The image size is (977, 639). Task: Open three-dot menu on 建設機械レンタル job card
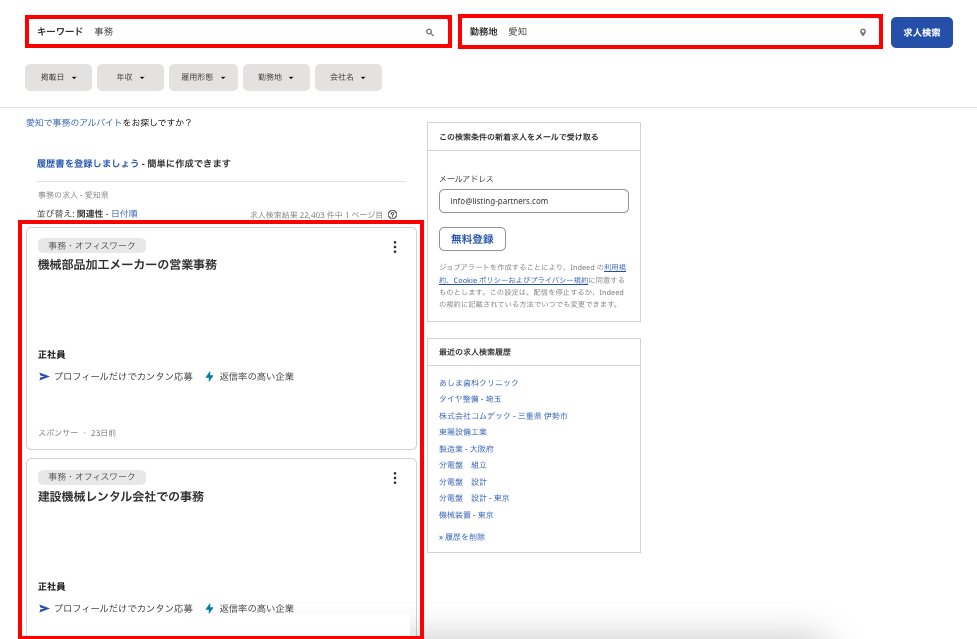pos(394,478)
